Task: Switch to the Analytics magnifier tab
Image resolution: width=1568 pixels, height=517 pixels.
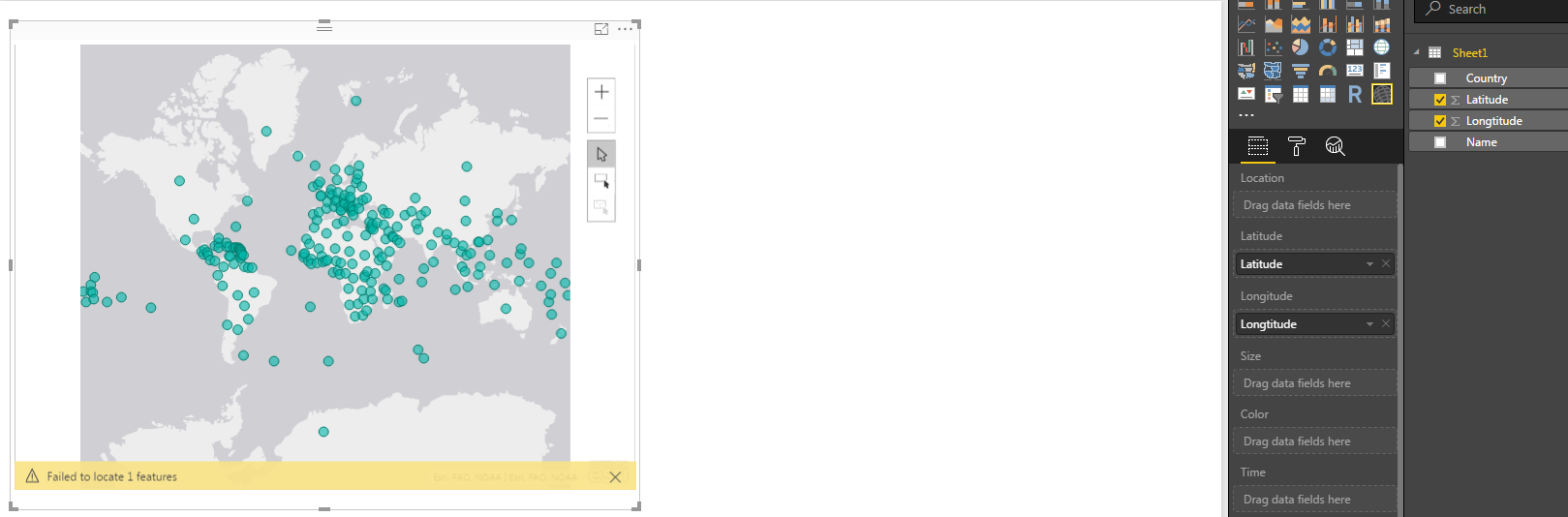Action: (1335, 146)
